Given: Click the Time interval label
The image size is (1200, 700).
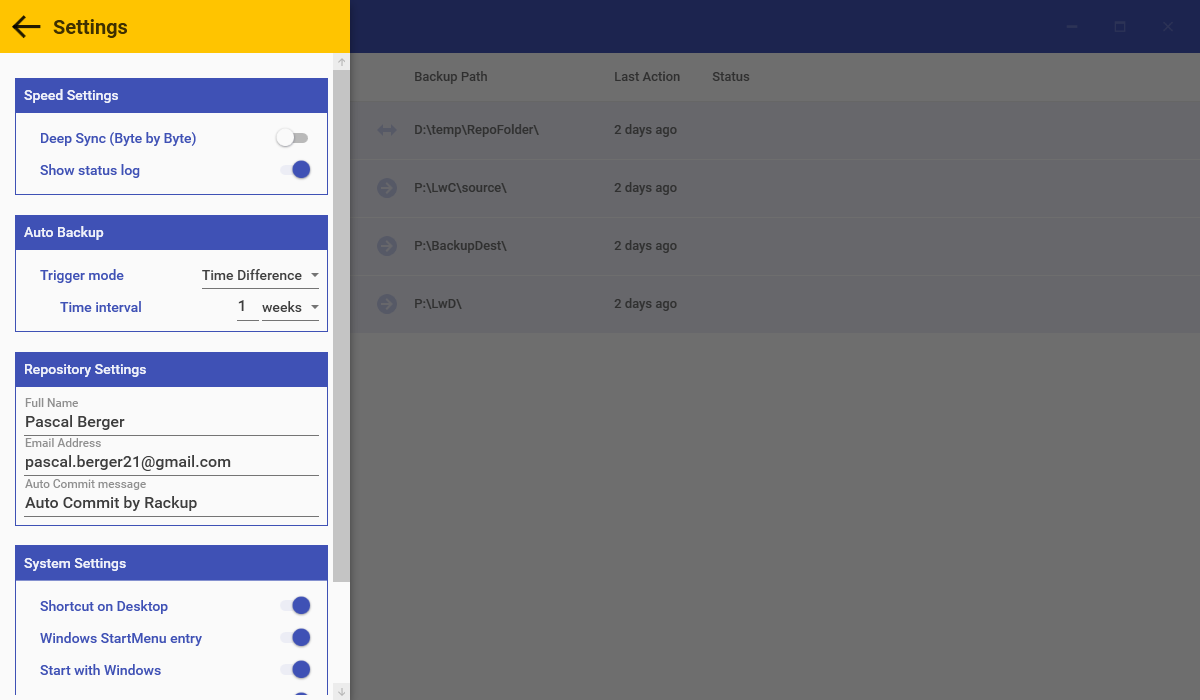Looking at the screenshot, I should tap(101, 308).
